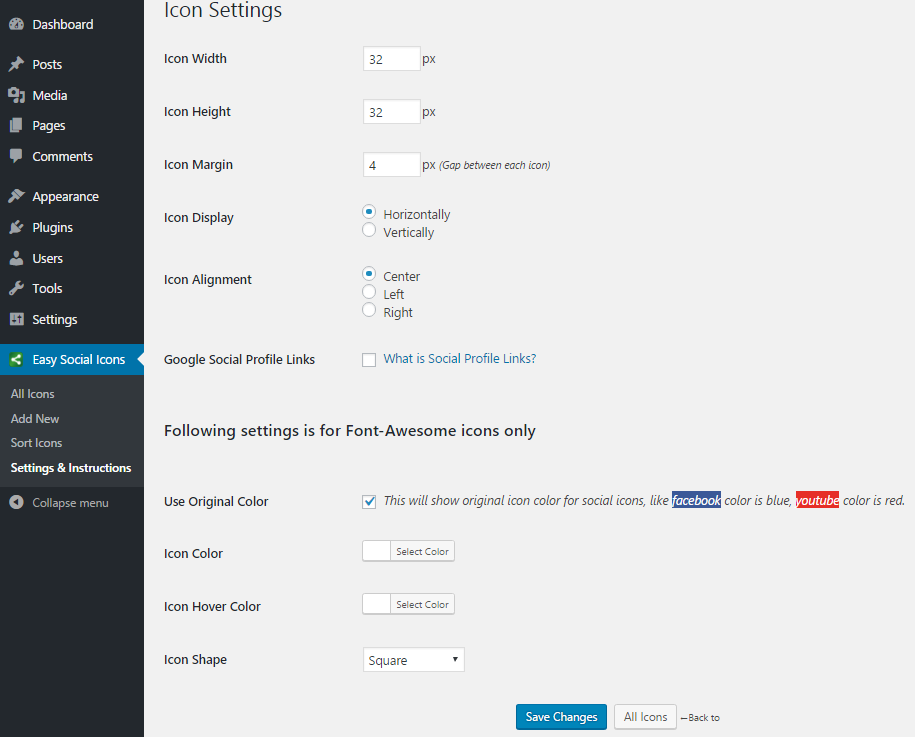Click the Dashboard gauge icon
Viewport: 915px width, 737px height.
16,24
